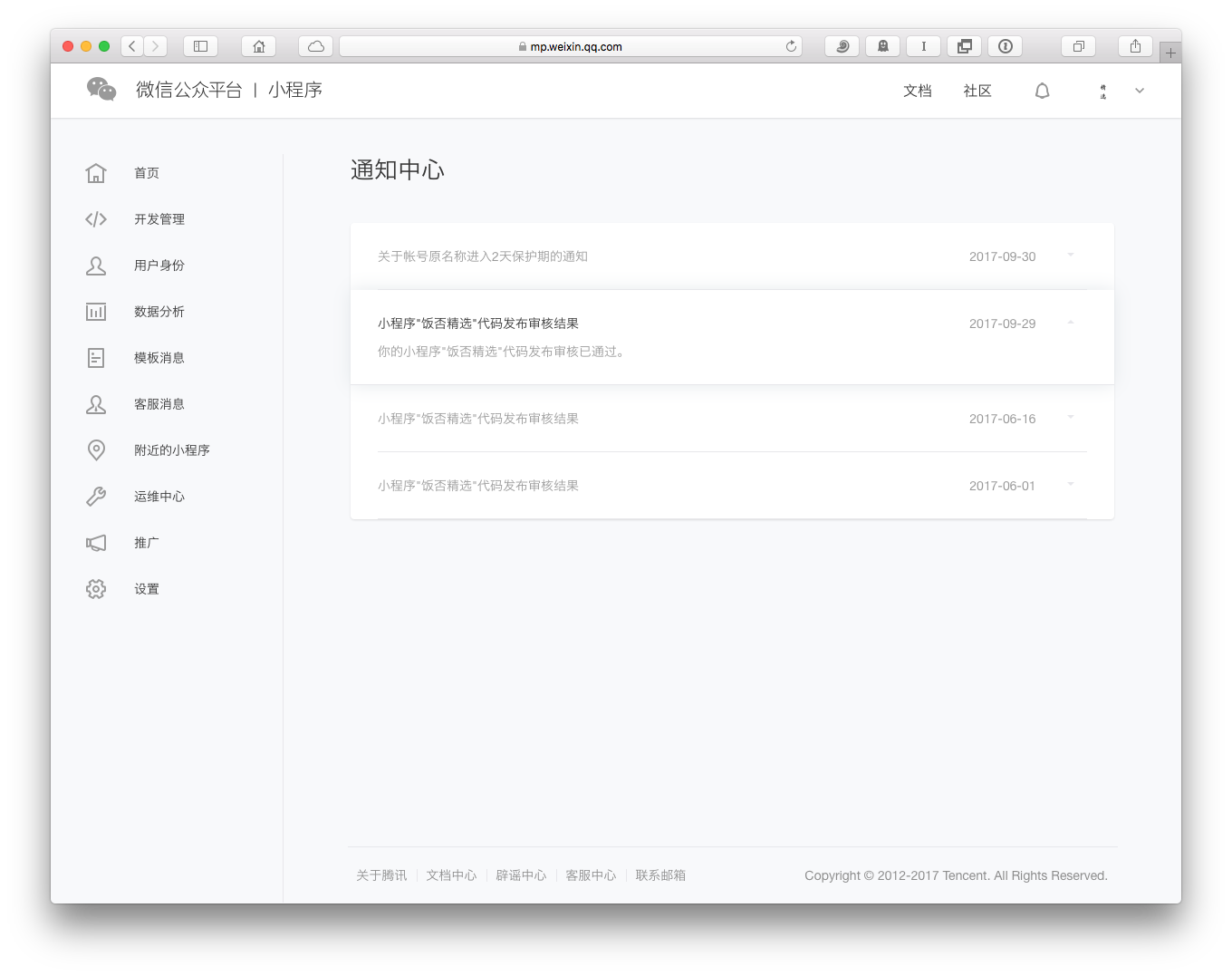1232x976 pixels.
Task: Click the Instapaper I extension icon
Action: click(x=924, y=46)
